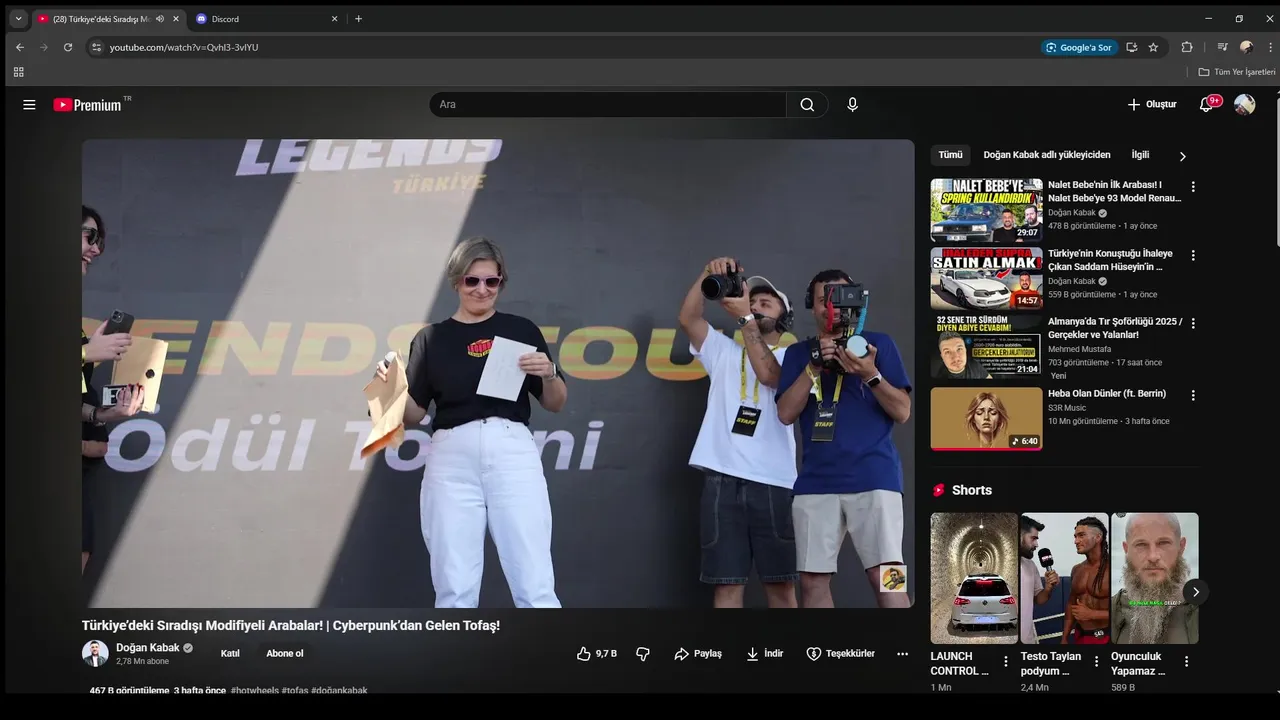
Task: Open Testo Taylan podyum short thumbnail
Action: coord(1064,578)
